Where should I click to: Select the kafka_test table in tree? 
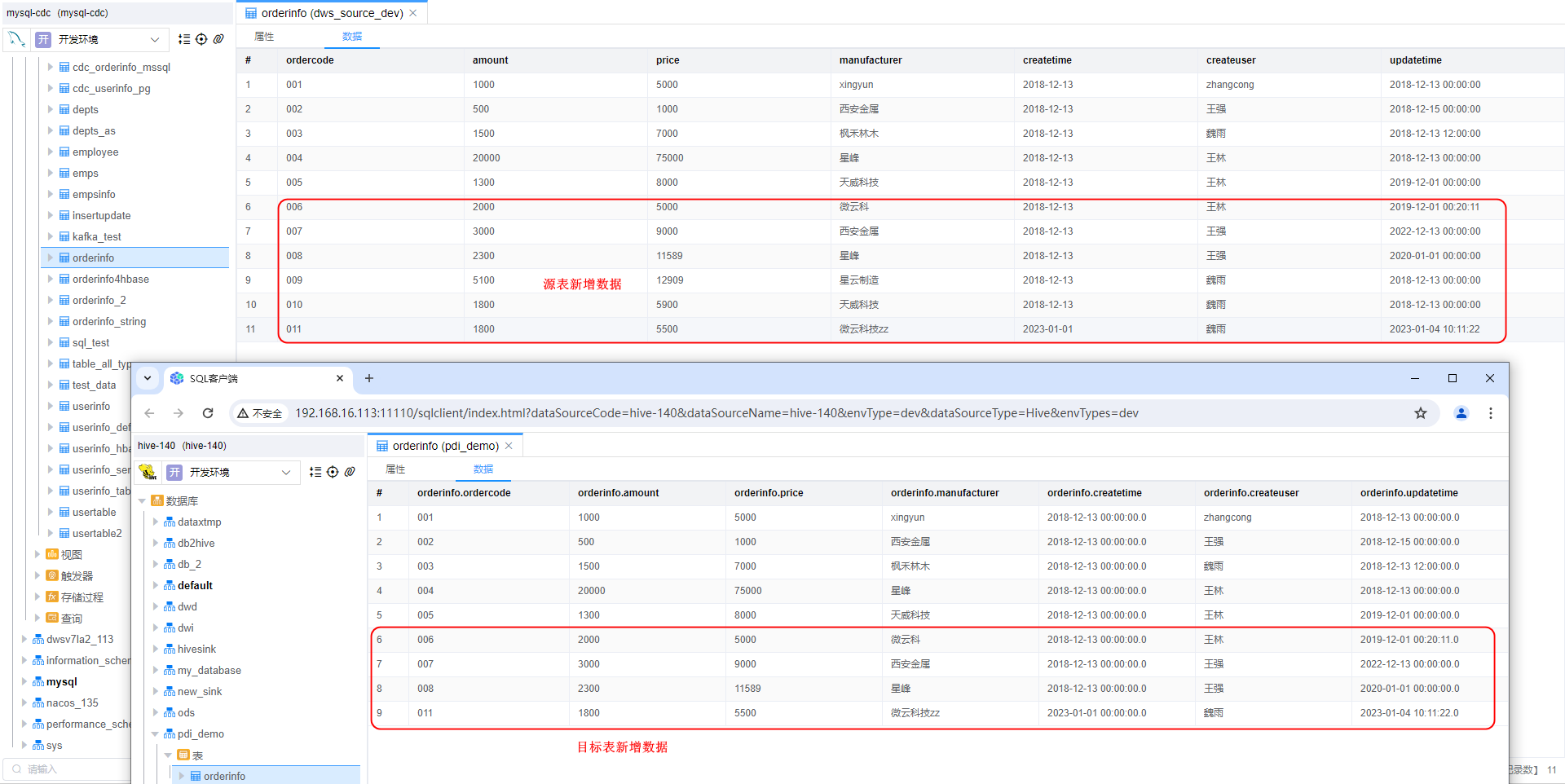pos(96,236)
